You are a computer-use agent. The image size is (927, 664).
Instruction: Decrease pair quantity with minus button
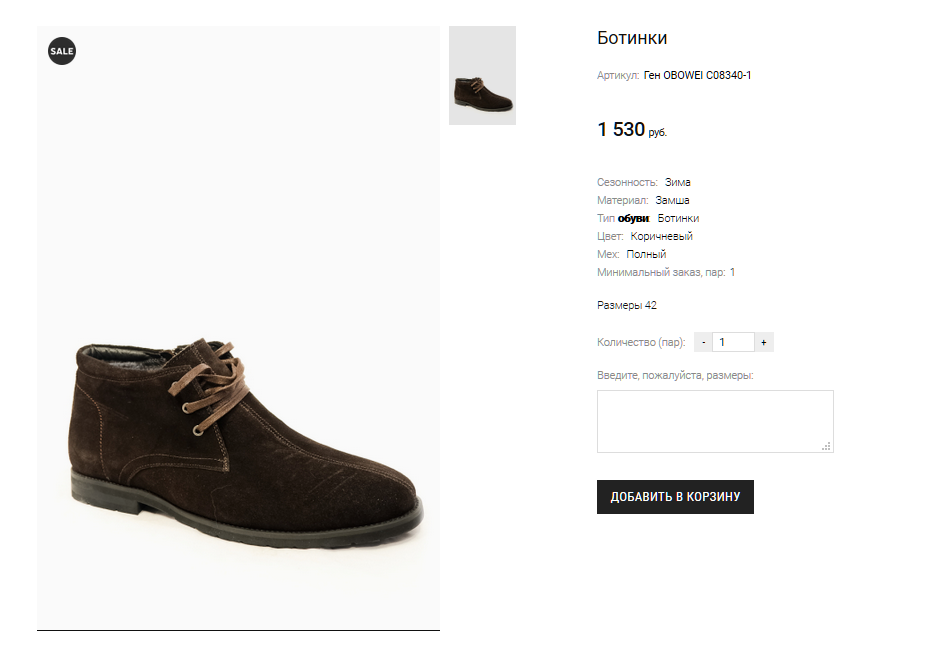coord(704,342)
